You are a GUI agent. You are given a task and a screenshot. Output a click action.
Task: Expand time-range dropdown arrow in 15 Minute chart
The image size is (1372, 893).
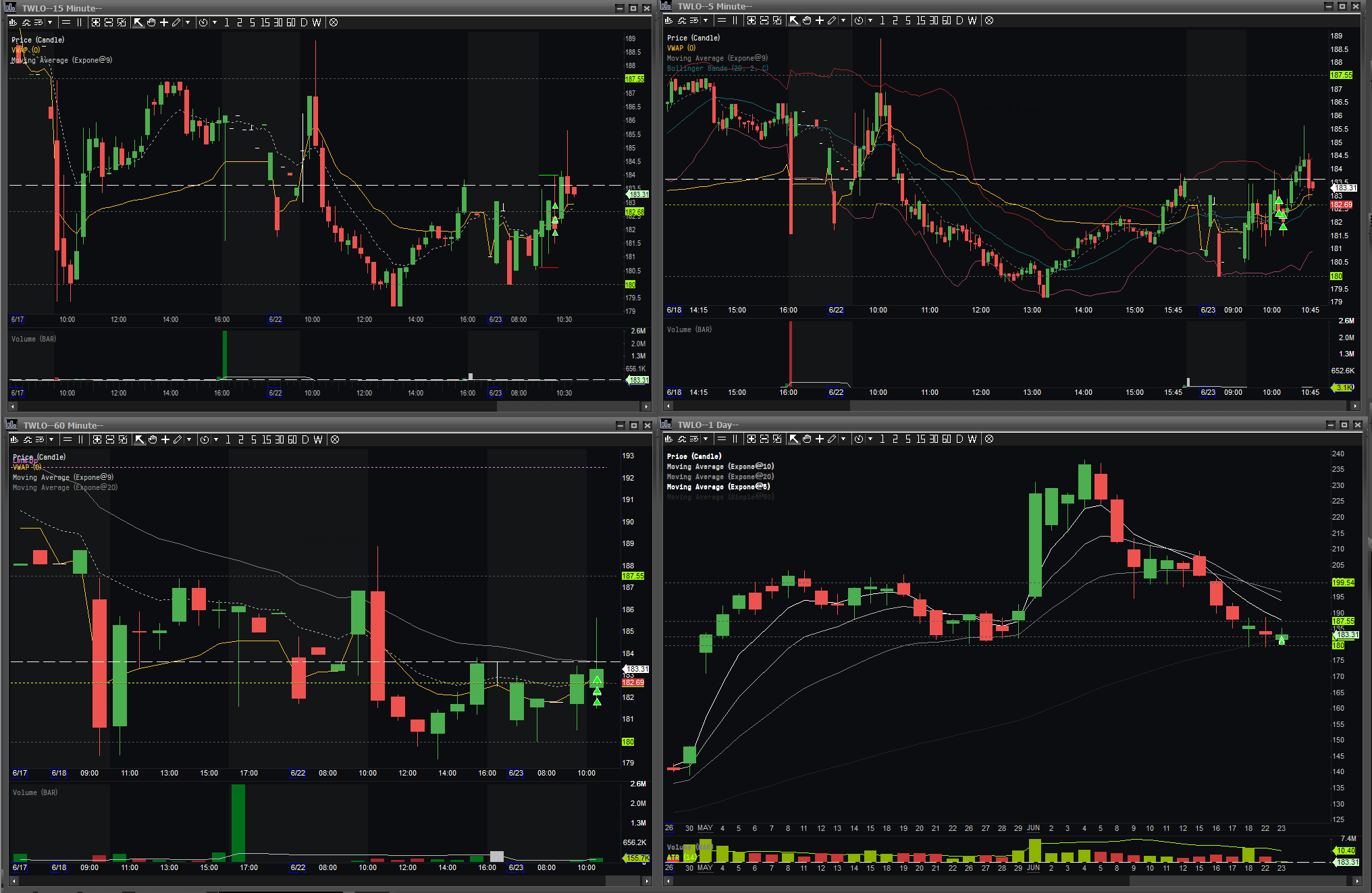coord(215,22)
